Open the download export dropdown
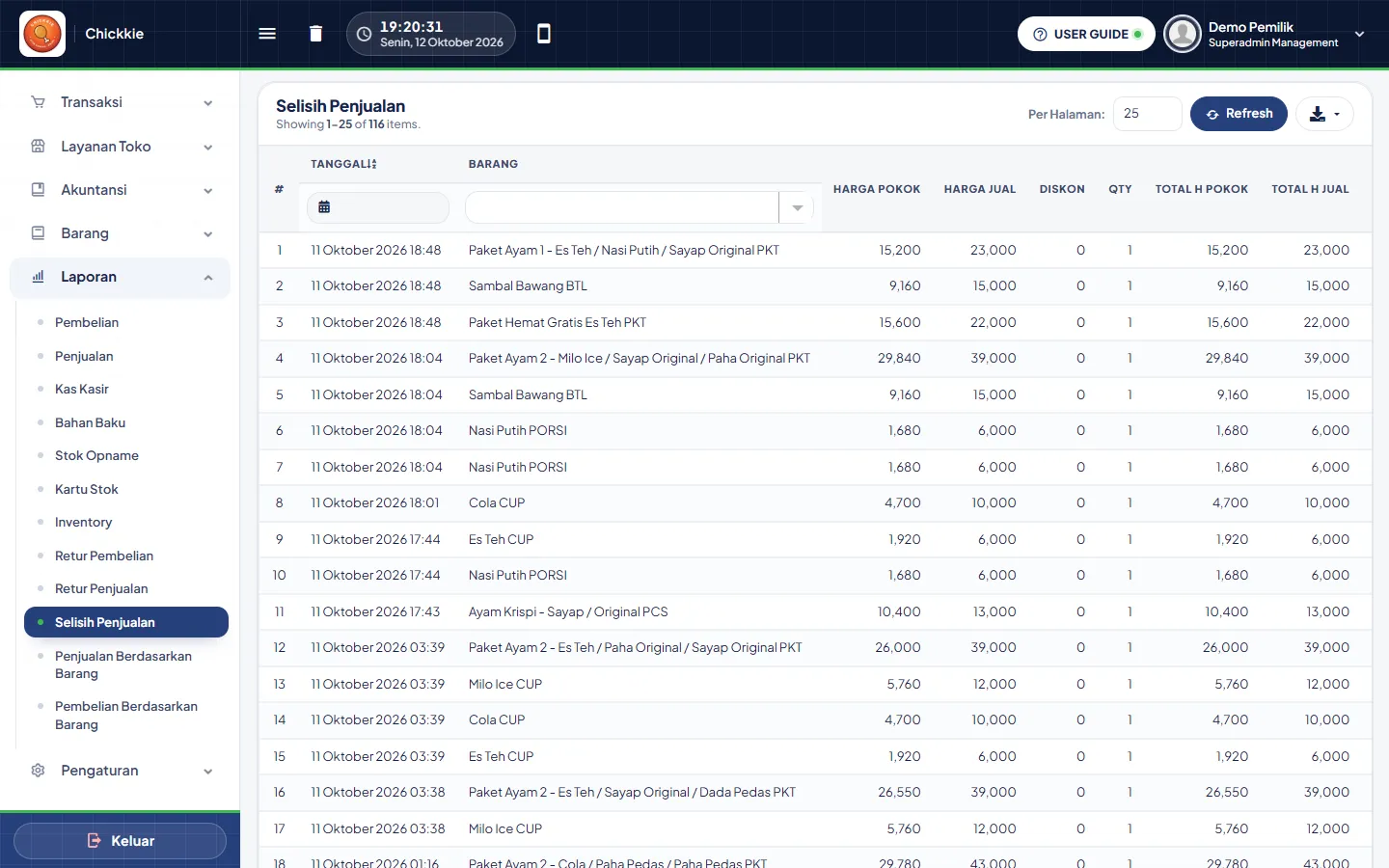Viewport: 1389px width, 868px height. pos(1324,114)
